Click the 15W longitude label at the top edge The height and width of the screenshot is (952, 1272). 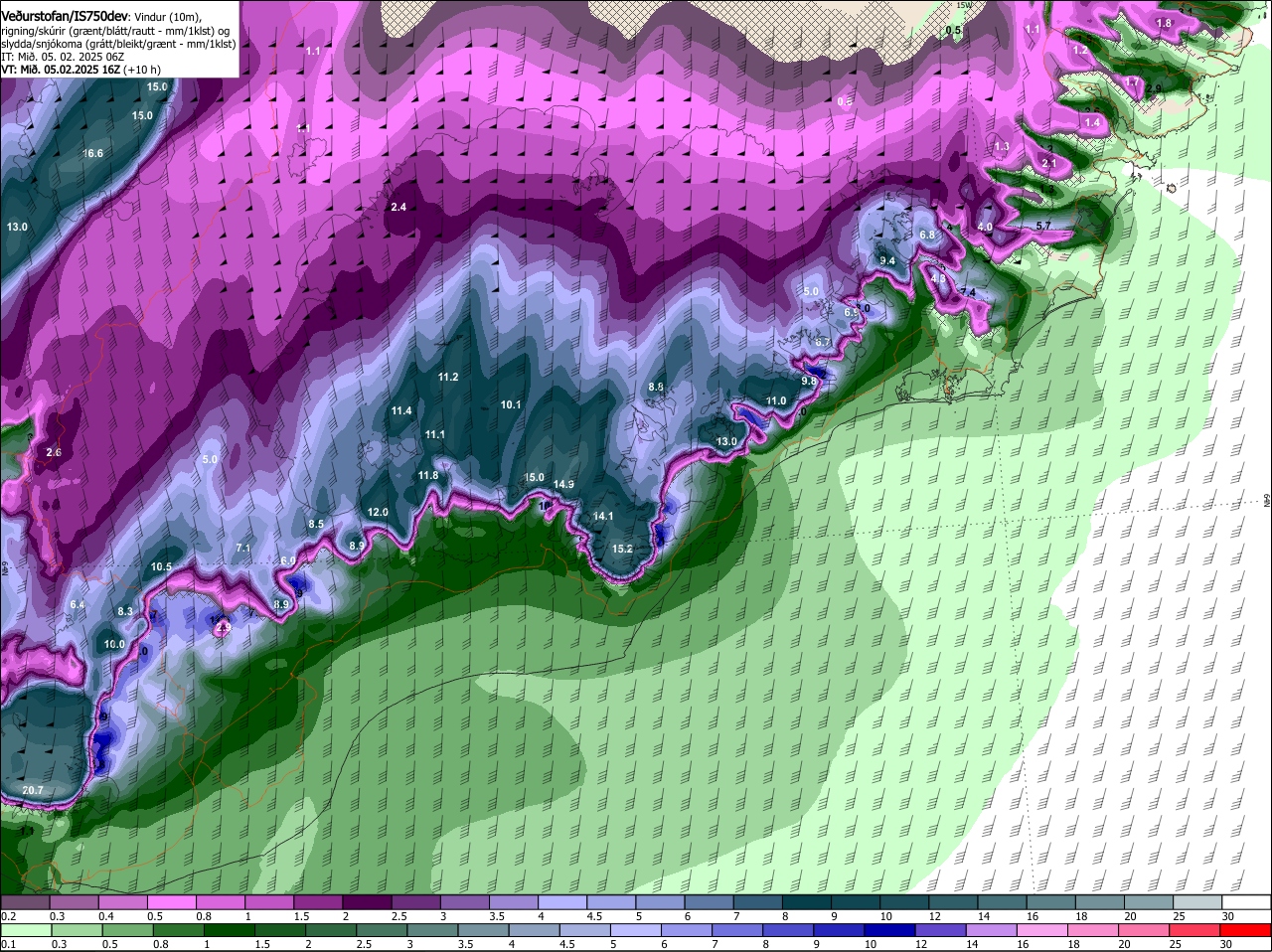[963, 5]
